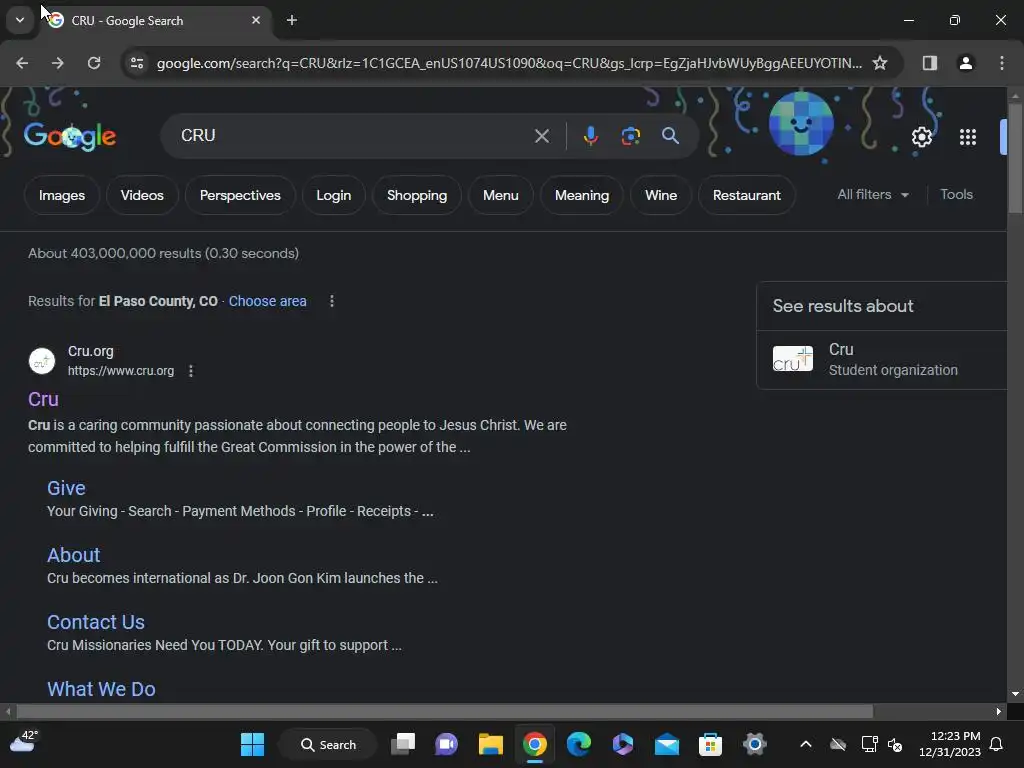Image resolution: width=1024 pixels, height=768 pixels.
Task: Click the Cru logo thumbnail
Action: [793, 359]
